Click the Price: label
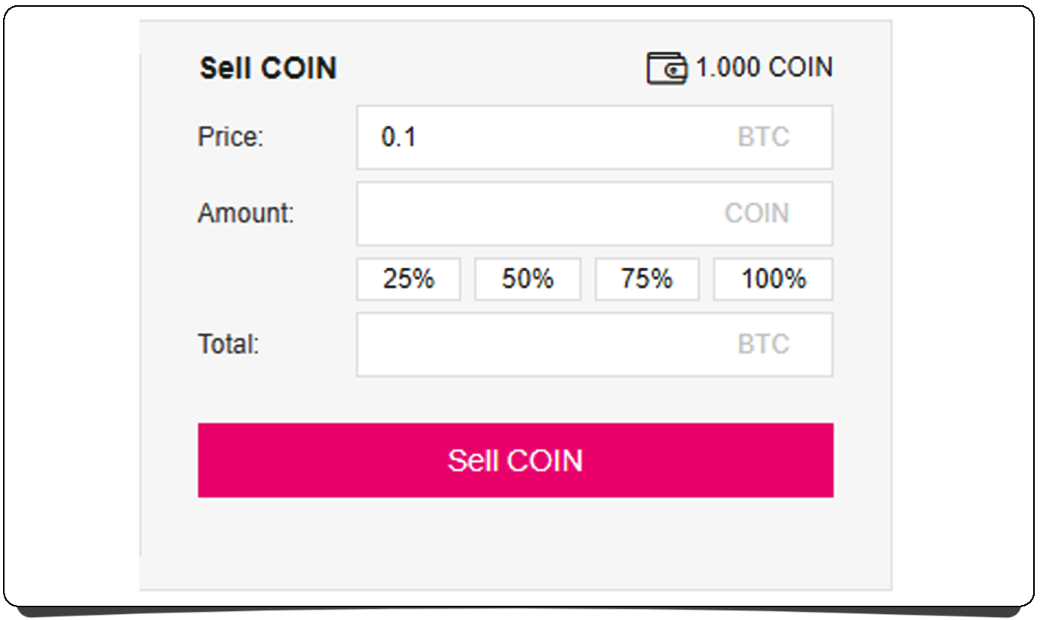Screen dimensions: 1040x620 coord(230,137)
